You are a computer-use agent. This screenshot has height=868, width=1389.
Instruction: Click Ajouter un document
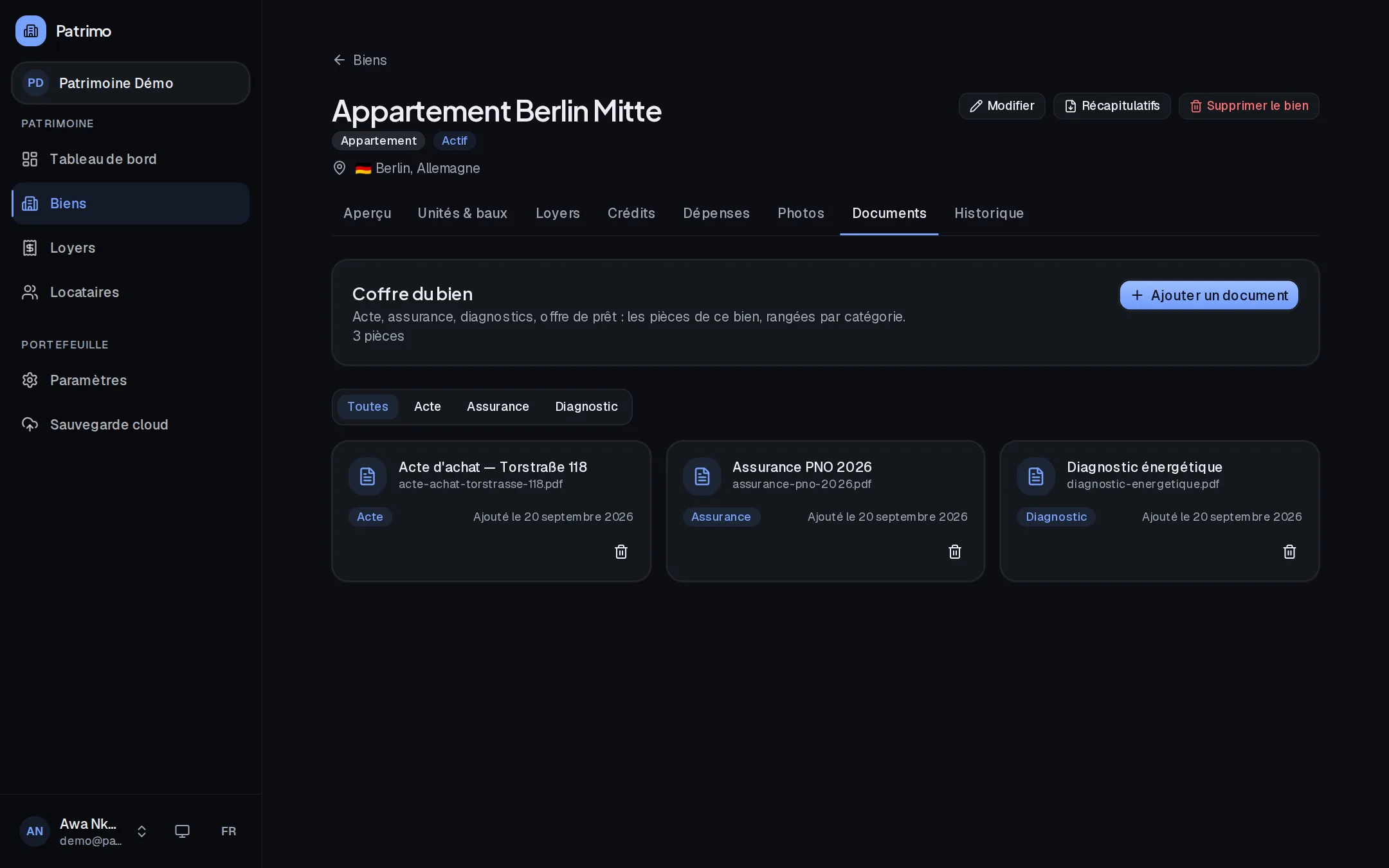click(x=1209, y=295)
